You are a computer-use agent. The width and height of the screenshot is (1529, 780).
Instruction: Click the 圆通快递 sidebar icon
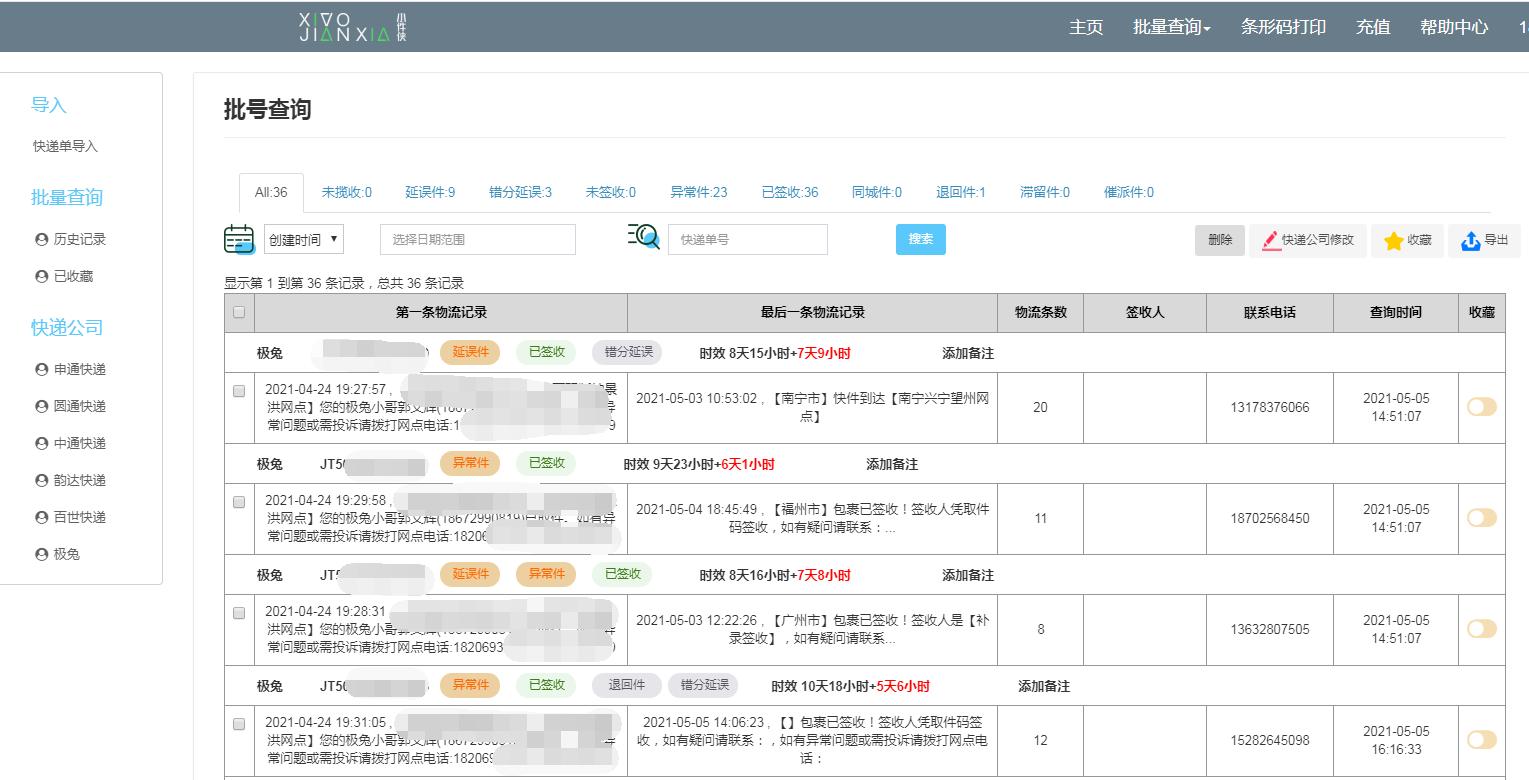[40, 406]
